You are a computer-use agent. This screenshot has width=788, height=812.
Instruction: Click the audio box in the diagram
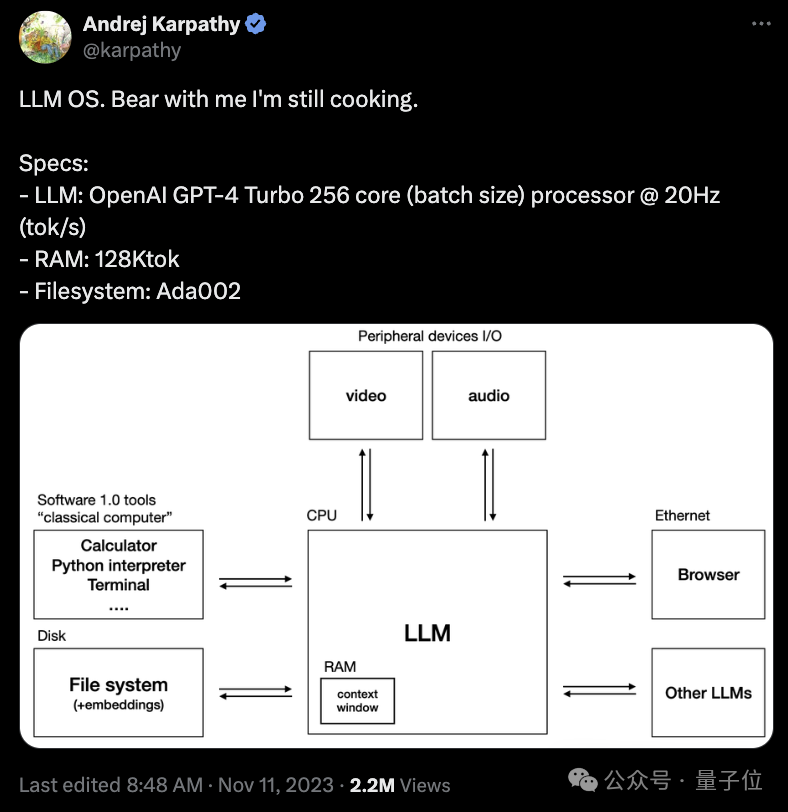pyautogui.click(x=488, y=395)
